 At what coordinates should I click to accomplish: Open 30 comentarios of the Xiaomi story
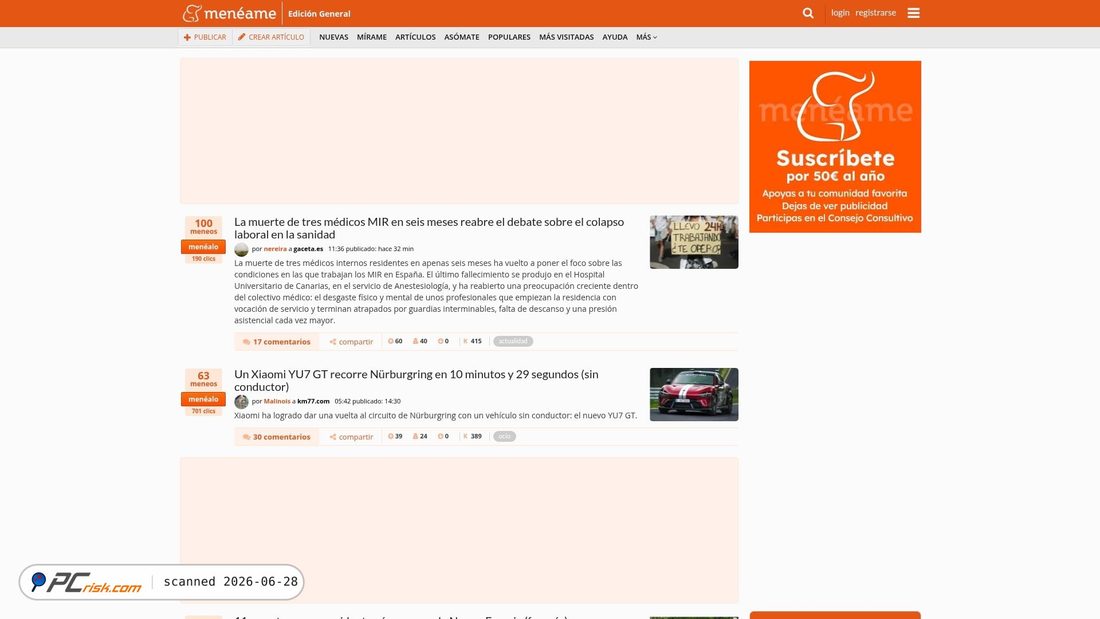[276, 437]
